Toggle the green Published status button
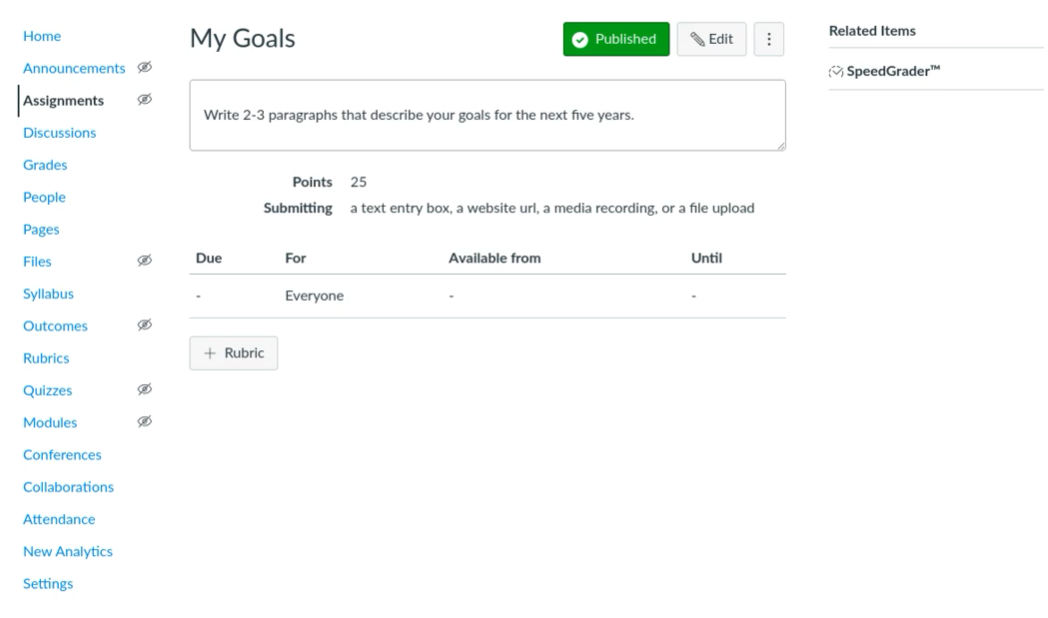Viewport: 1048px width, 618px height. pos(615,39)
